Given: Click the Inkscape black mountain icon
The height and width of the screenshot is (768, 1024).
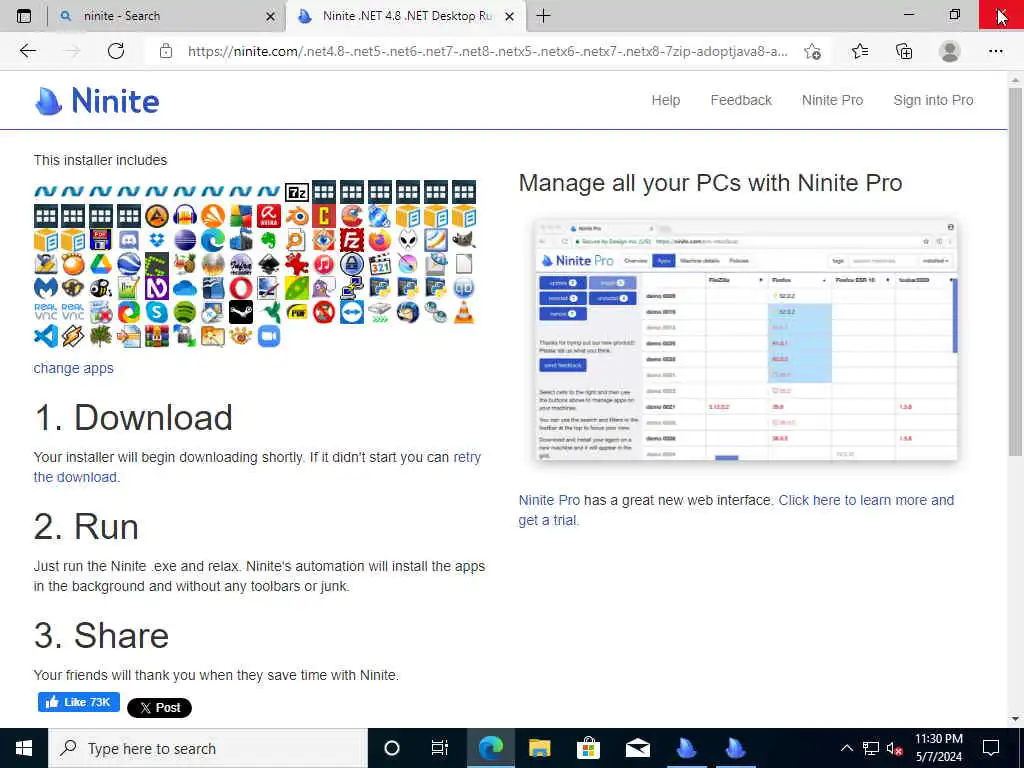Looking at the screenshot, I should 268,264.
